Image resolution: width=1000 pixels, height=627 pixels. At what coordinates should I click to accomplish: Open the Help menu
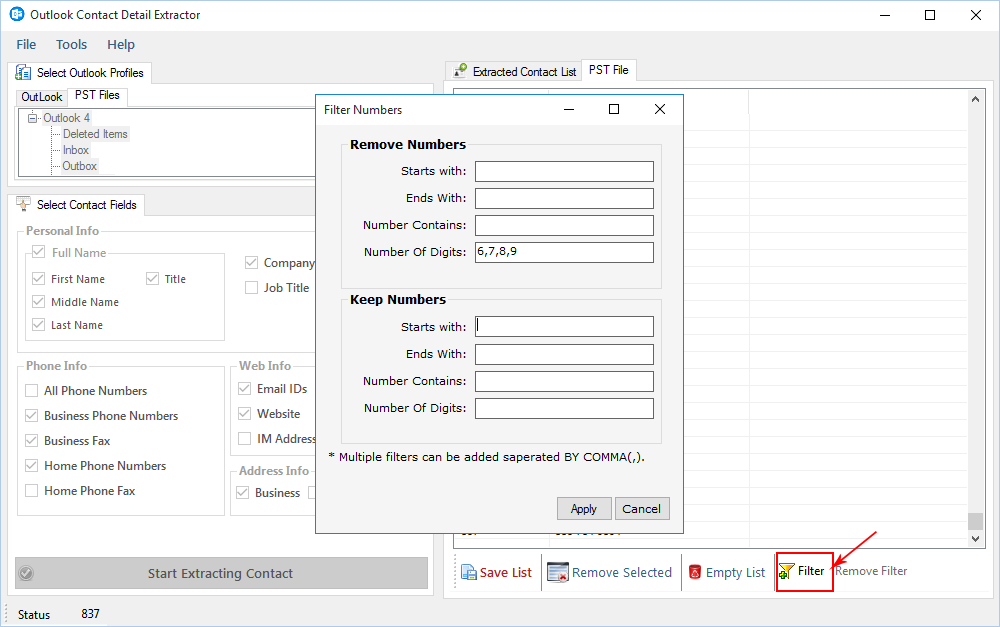click(121, 45)
